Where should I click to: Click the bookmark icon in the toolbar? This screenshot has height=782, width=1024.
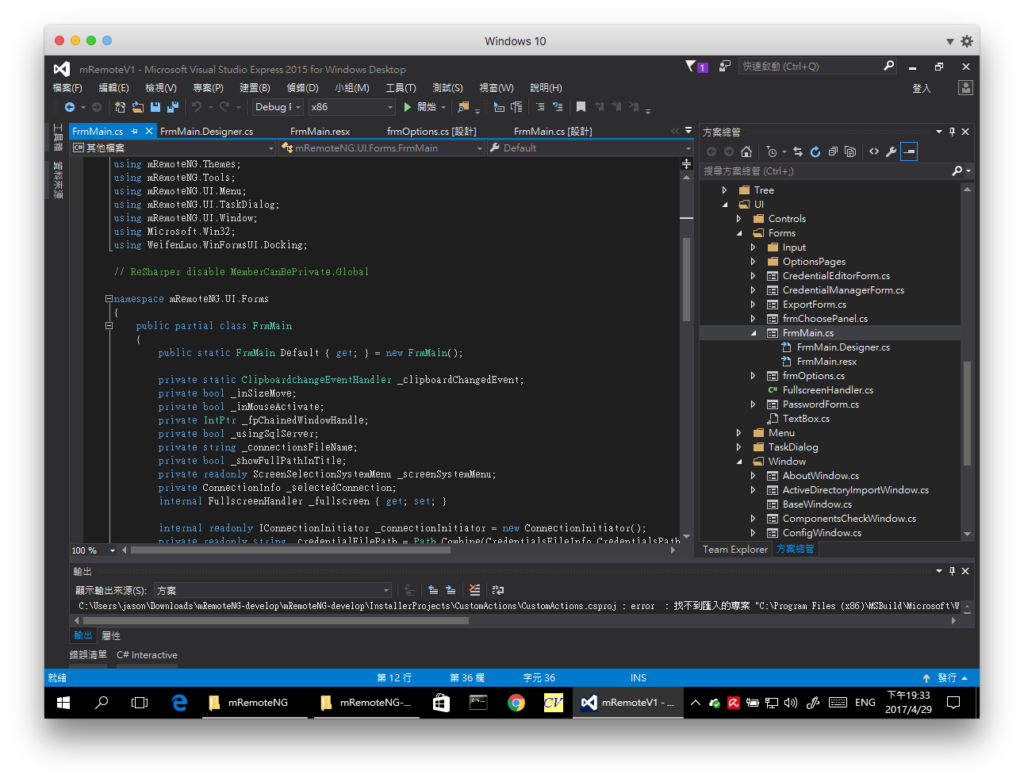581,107
